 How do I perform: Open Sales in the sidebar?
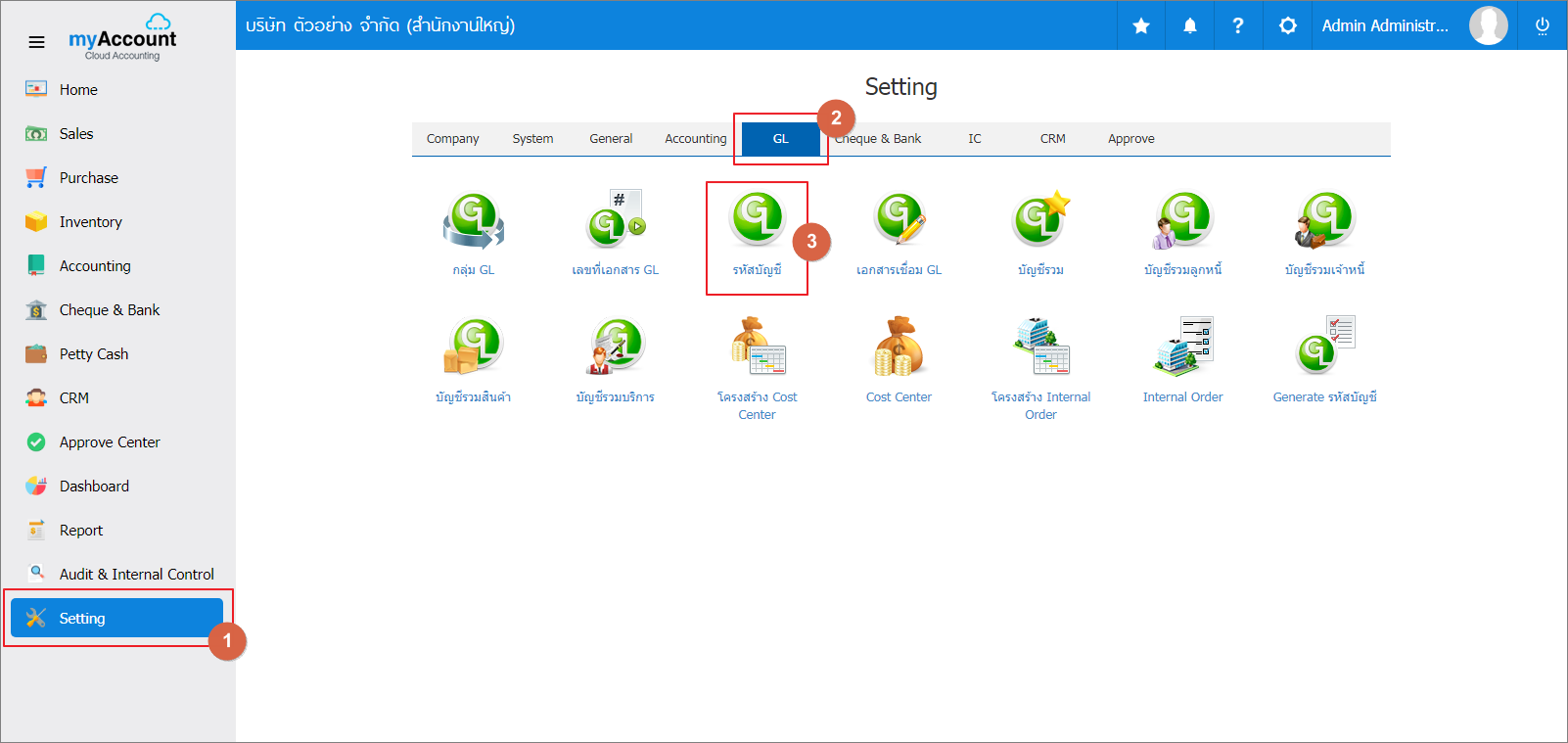tap(117, 134)
